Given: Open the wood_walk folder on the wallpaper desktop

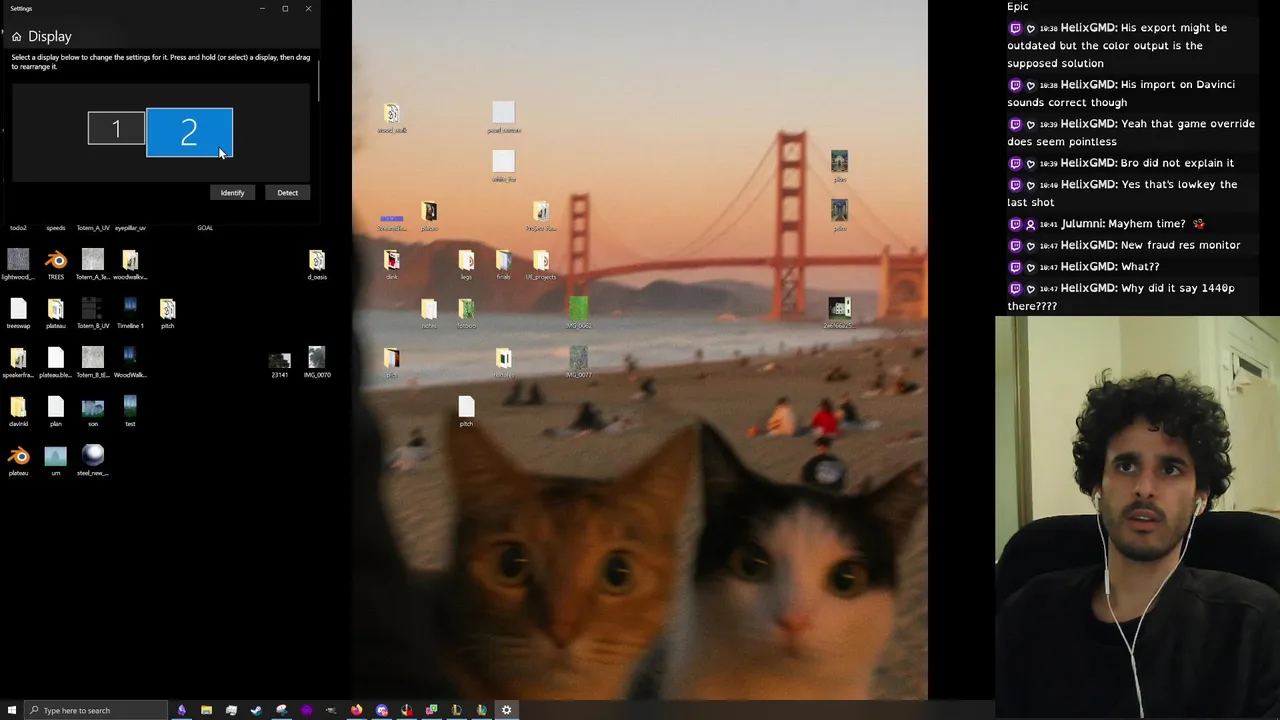Looking at the screenshot, I should (x=392, y=114).
